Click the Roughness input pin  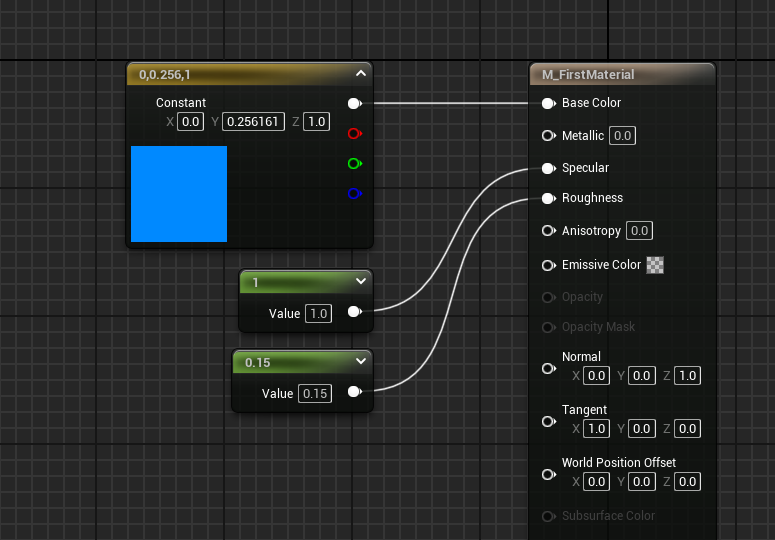pyautogui.click(x=549, y=199)
